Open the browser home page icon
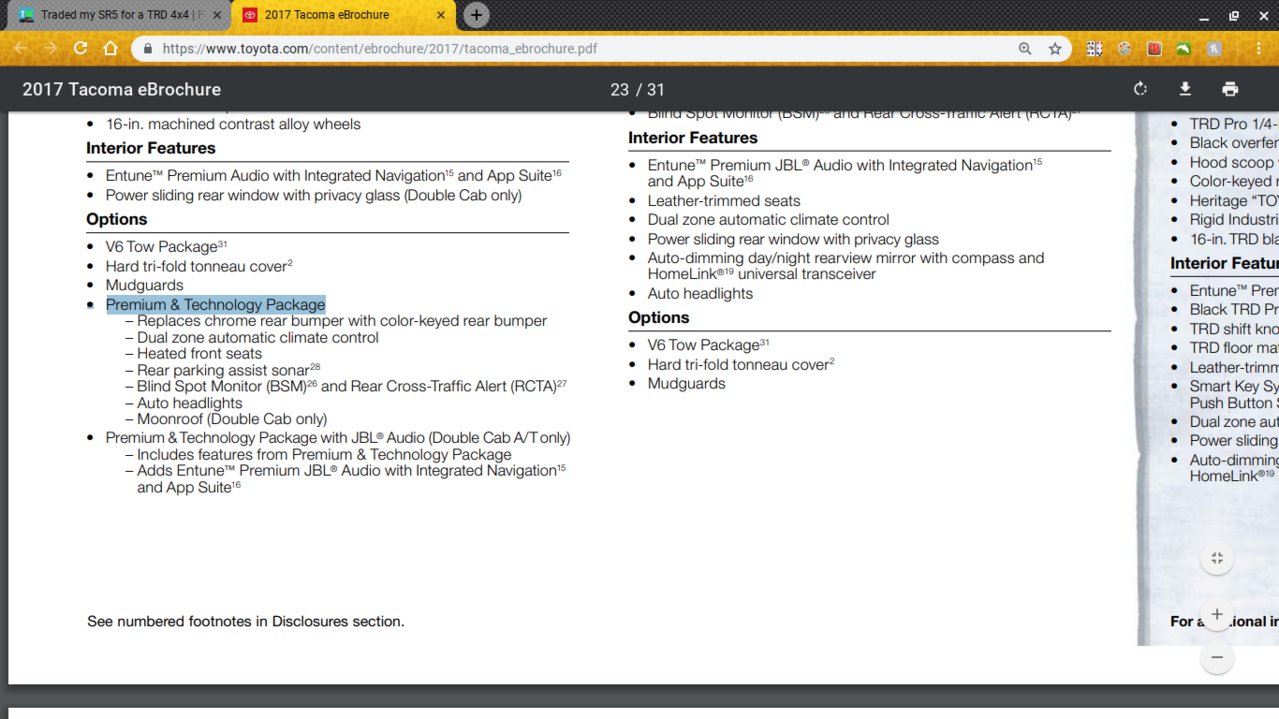The image size is (1279, 719). pyautogui.click(x=110, y=48)
